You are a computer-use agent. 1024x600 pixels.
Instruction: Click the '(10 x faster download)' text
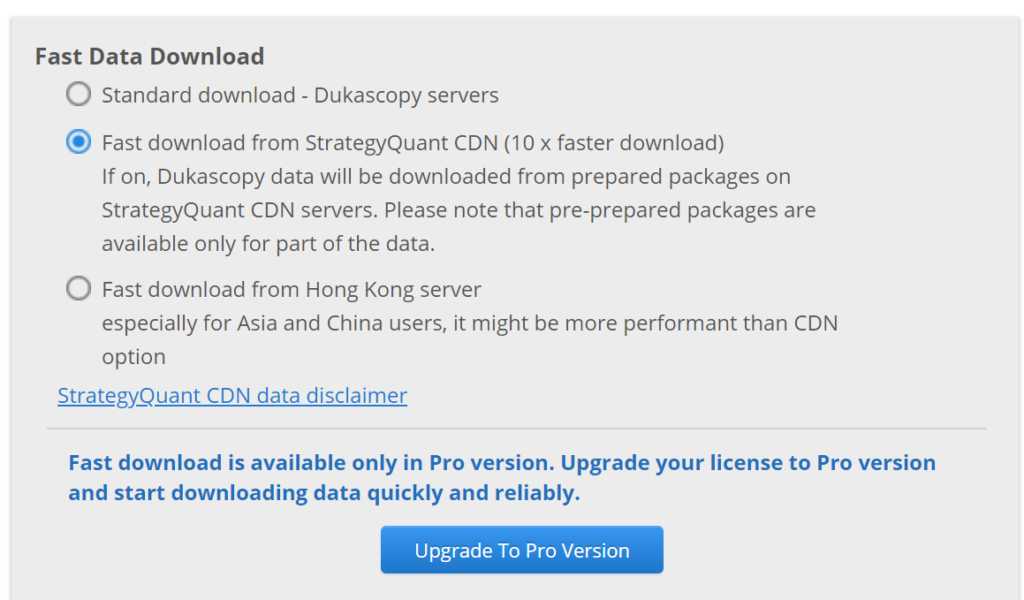tap(615, 143)
